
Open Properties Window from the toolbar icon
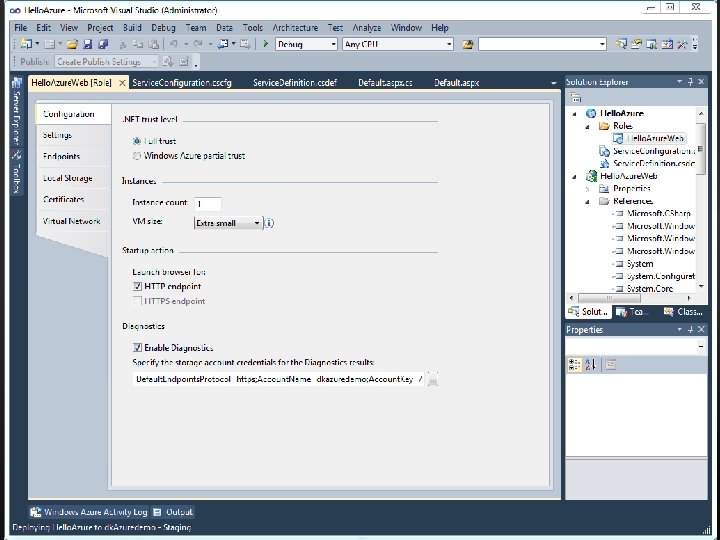pyautogui.click(x=636, y=44)
